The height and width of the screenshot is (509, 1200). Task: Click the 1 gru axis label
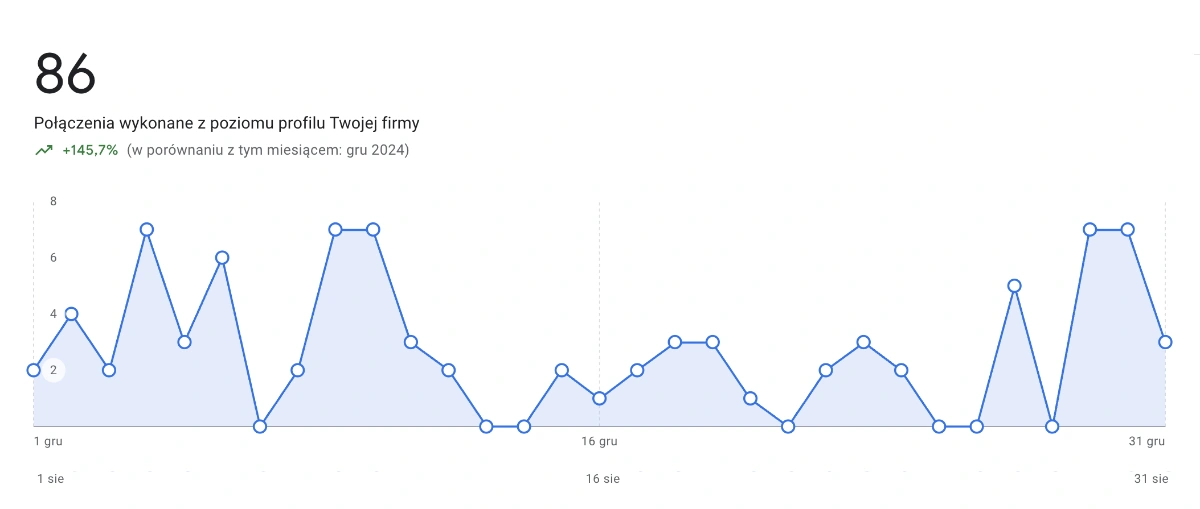[50, 441]
